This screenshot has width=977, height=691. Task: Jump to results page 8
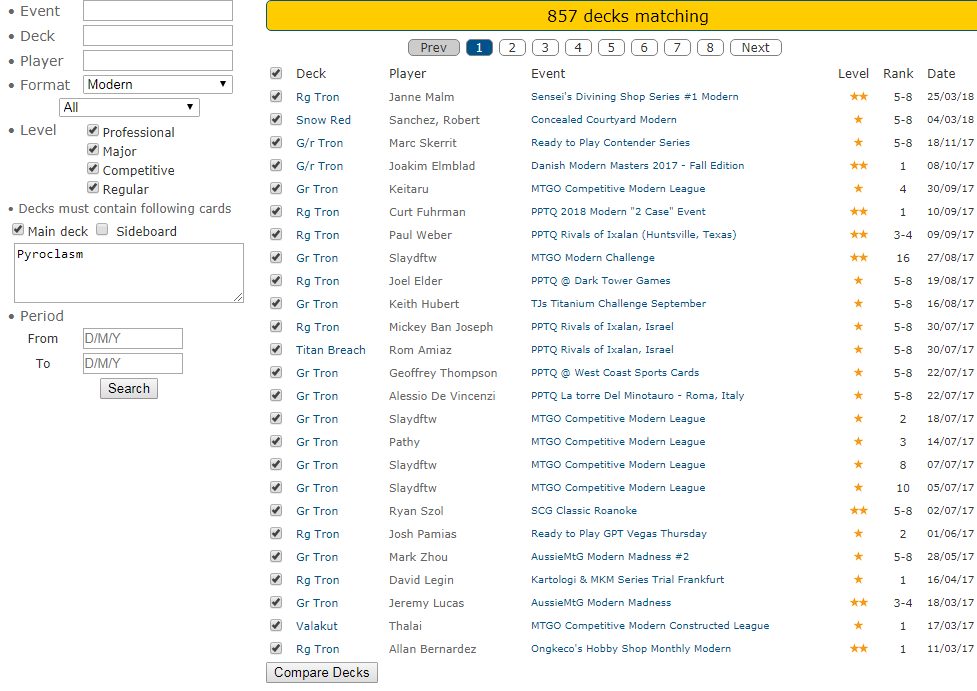pyautogui.click(x=710, y=47)
